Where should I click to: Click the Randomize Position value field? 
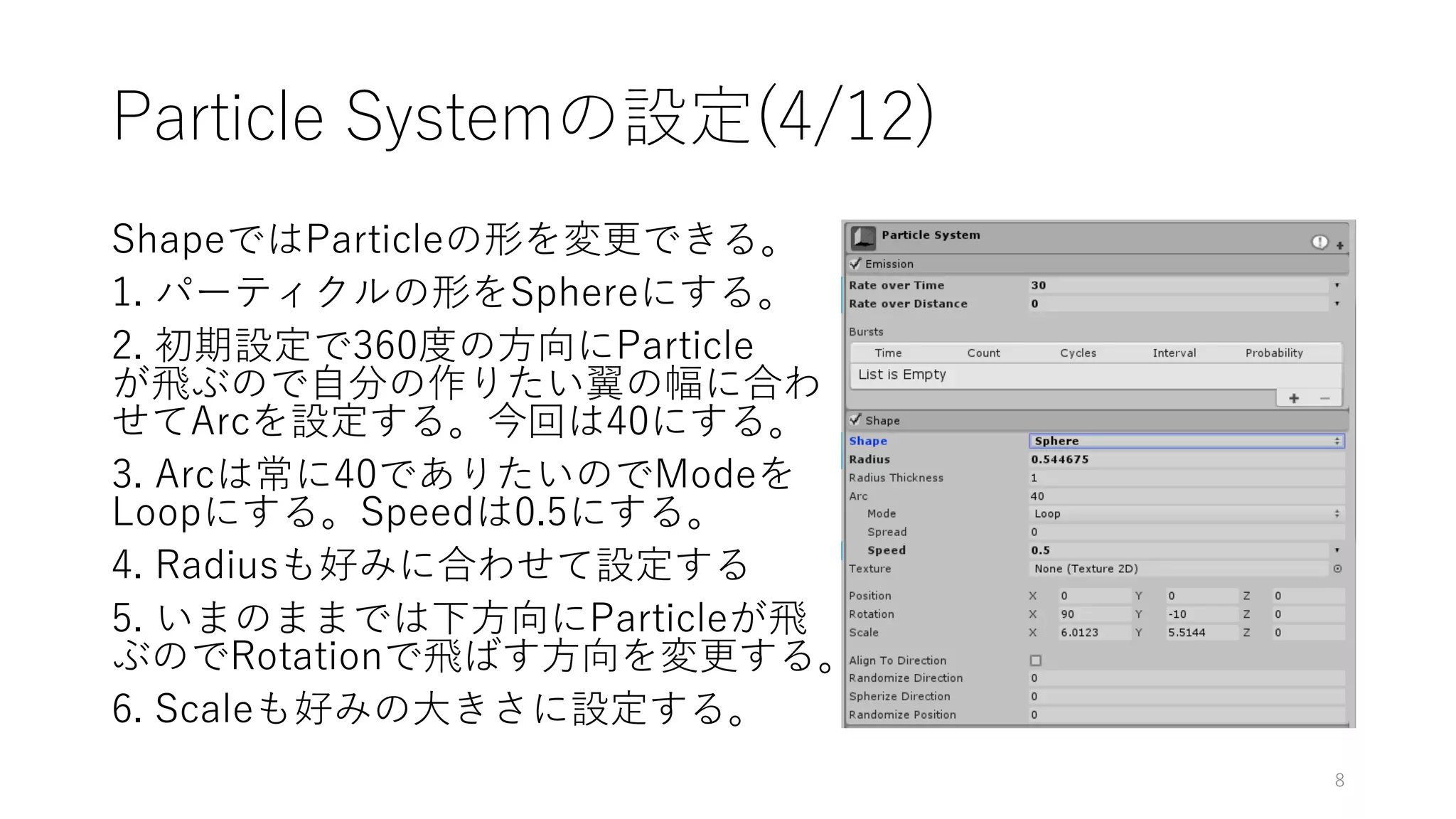pyautogui.click(x=1187, y=715)
